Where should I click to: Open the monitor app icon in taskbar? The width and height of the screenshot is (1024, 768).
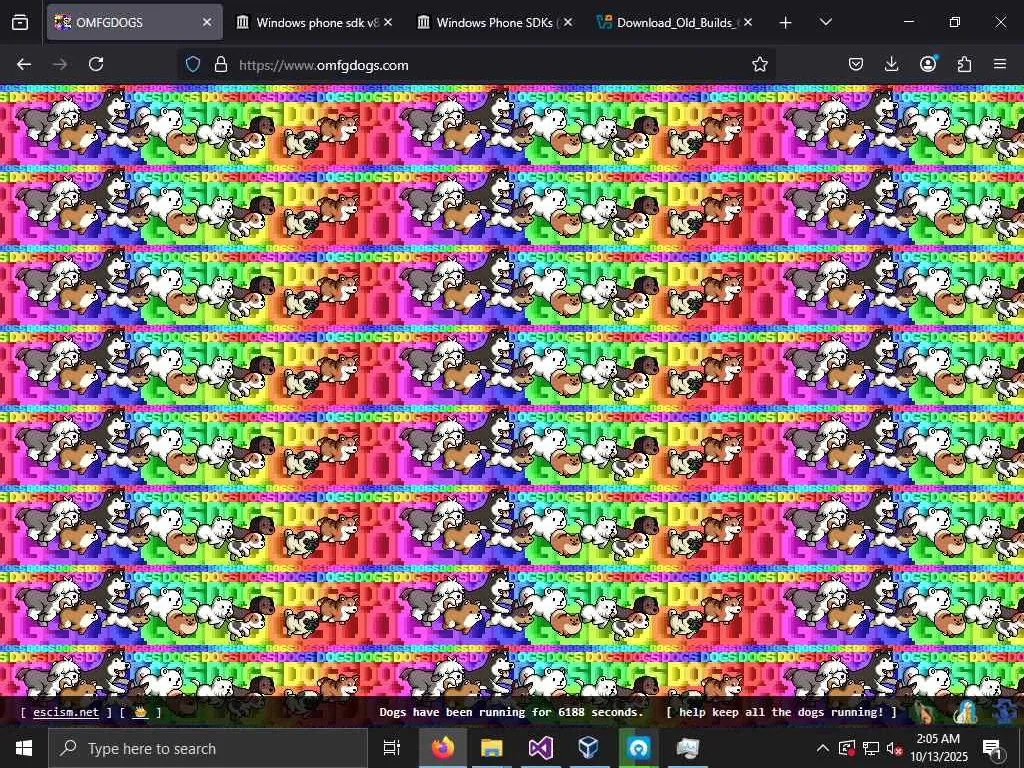pos(687,748)
